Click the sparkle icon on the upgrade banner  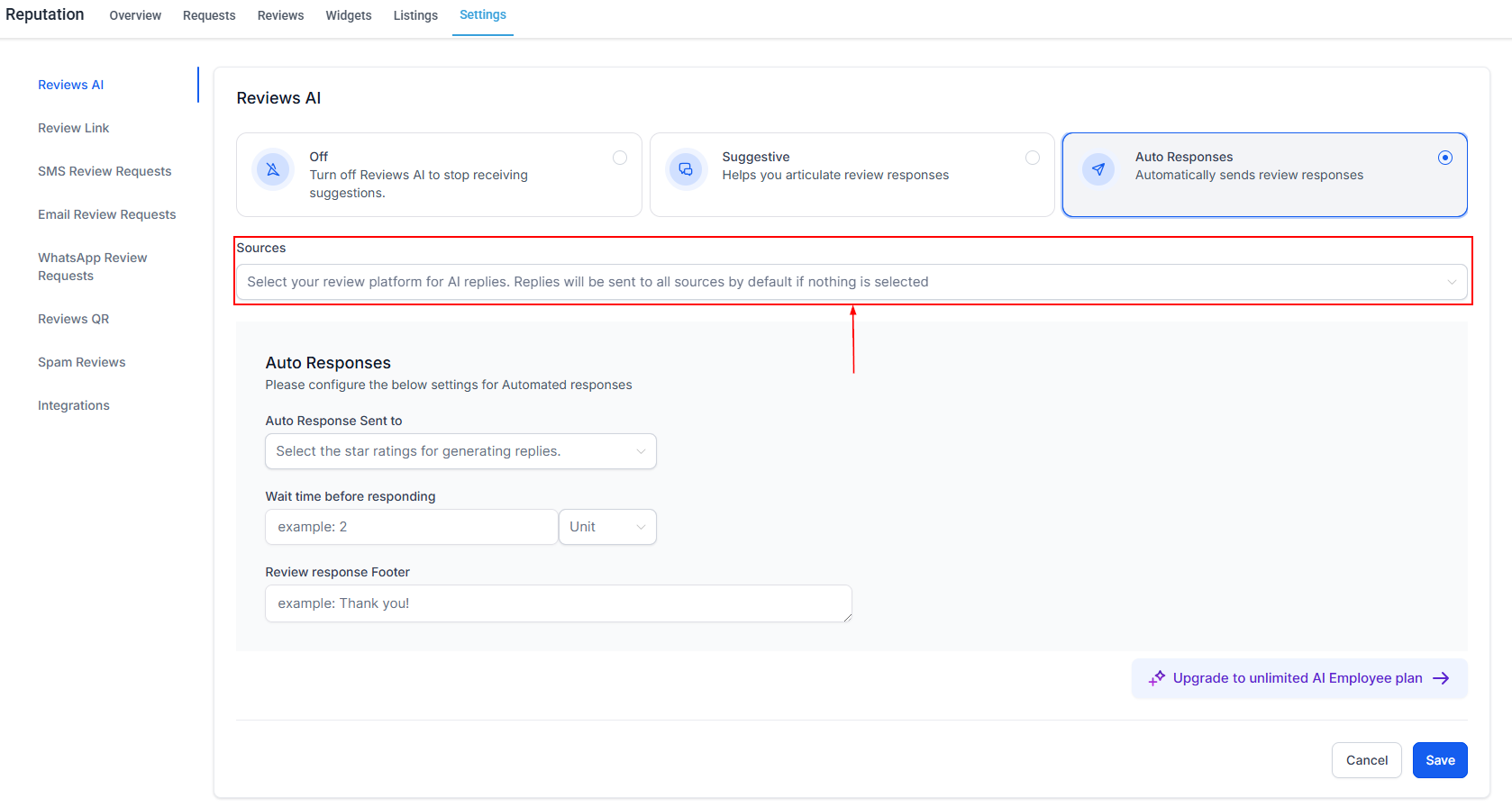click(1157, 678)
